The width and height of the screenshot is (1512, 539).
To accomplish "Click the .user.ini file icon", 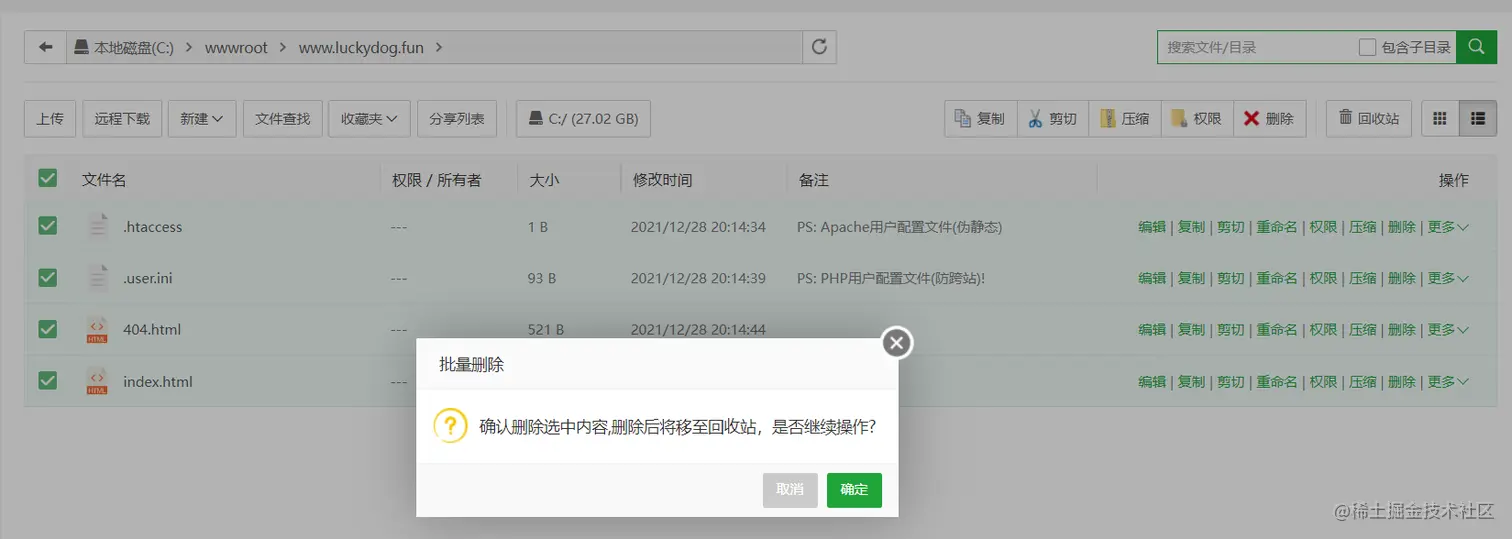I will click(97, 278).
